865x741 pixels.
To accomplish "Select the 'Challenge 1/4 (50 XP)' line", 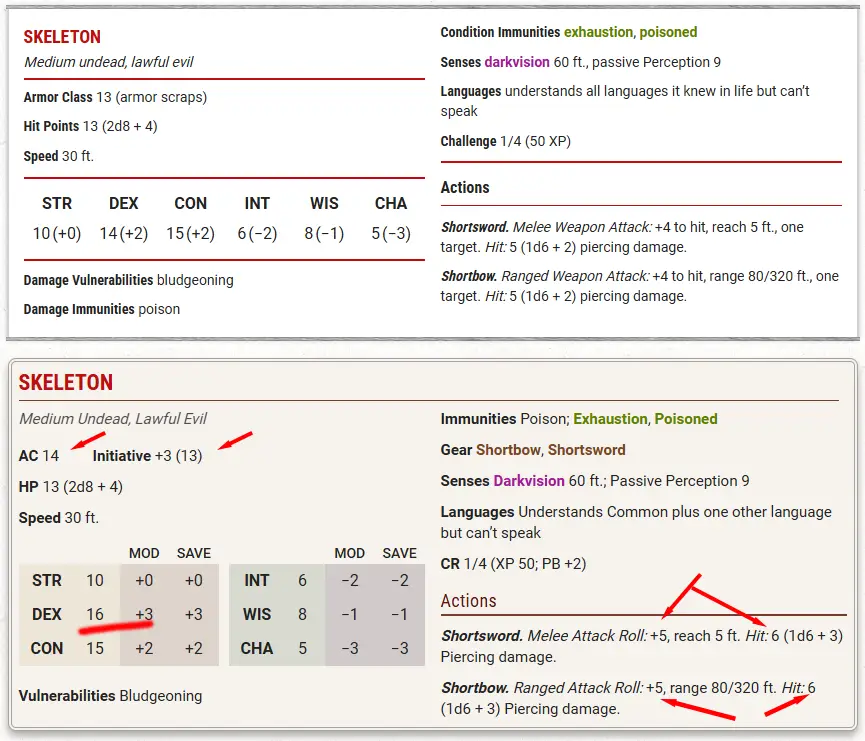I will [505, 141].
